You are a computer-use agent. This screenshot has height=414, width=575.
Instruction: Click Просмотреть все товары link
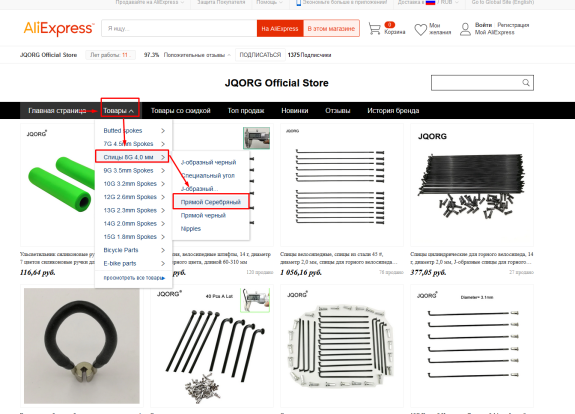pyautogui.click(x=134, y=278)
